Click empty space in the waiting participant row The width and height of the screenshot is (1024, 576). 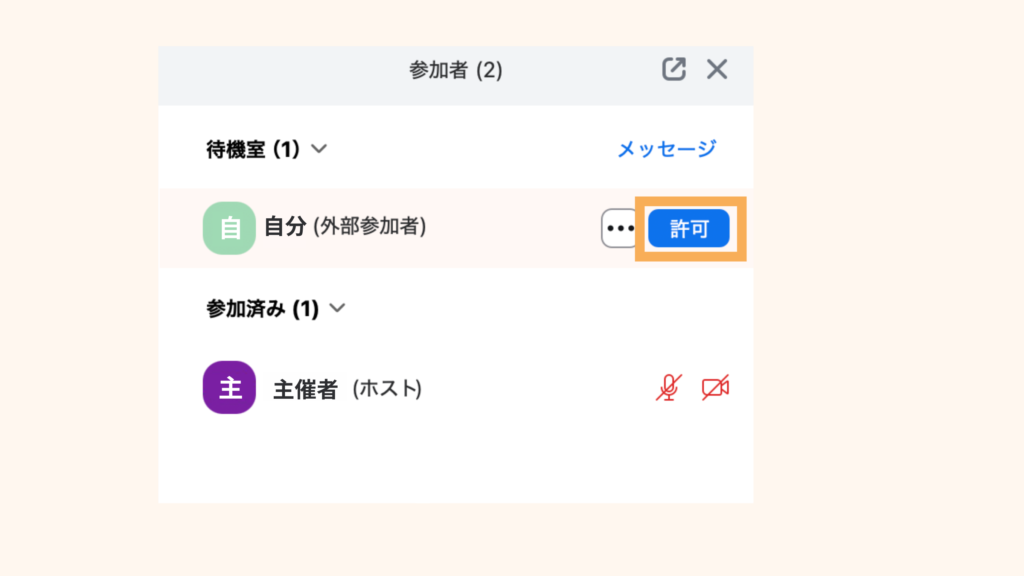510,228
